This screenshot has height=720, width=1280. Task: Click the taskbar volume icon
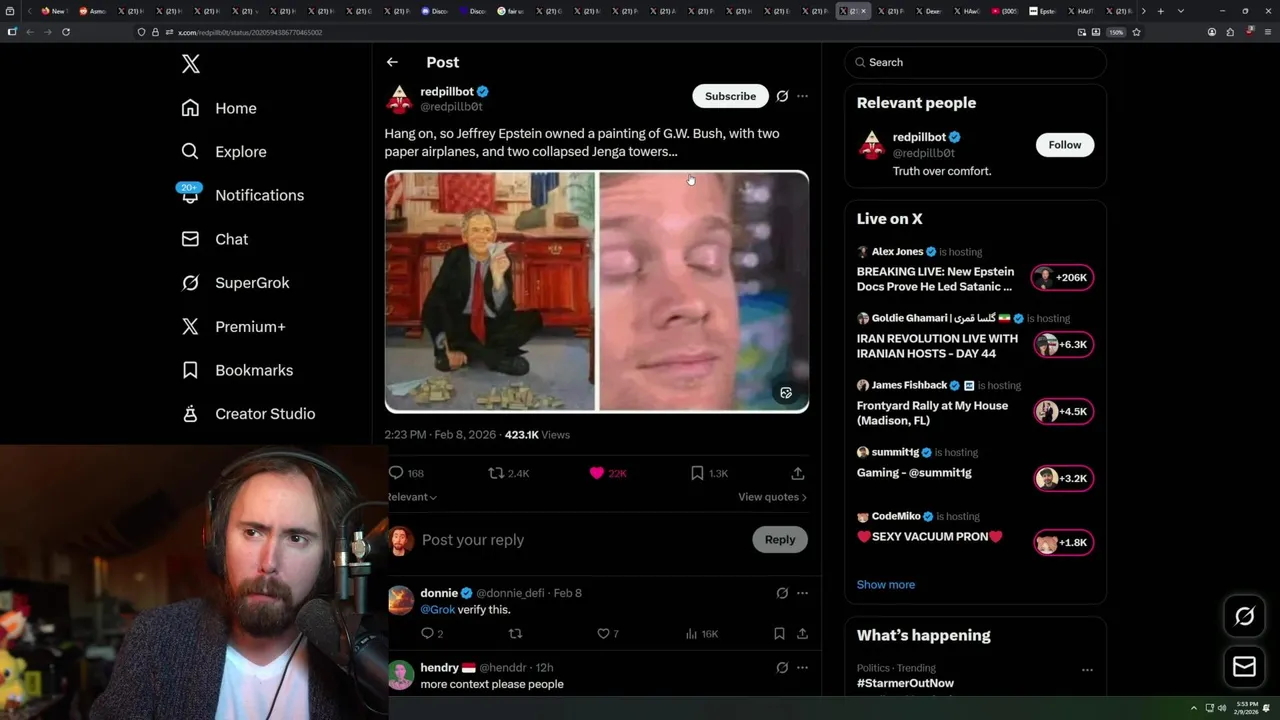[1221, 708]
